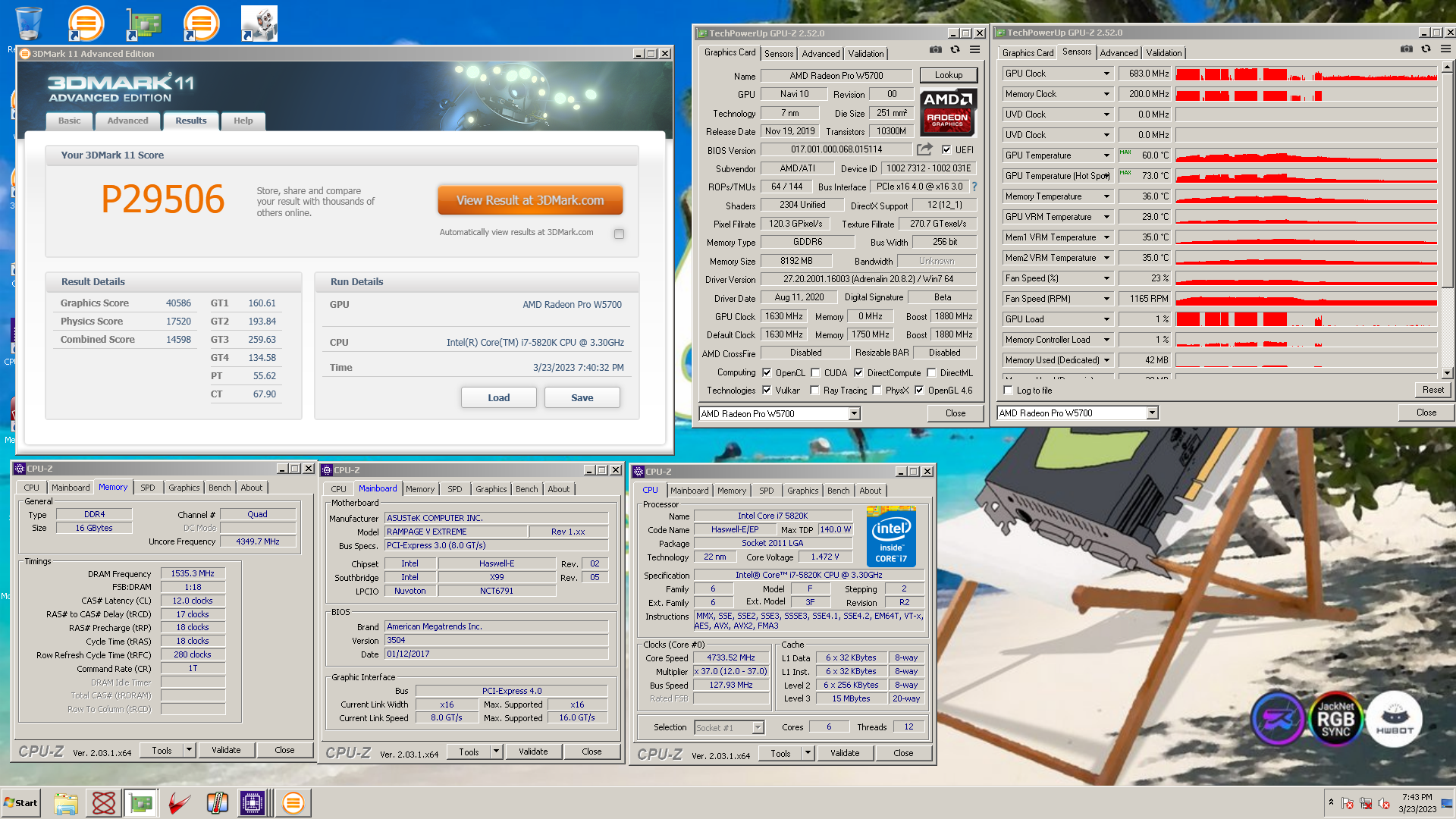Viewport: 1456px width, 819px height.
Task: Switch to the Advanced tab in 3DMark 11
Action: pos(127,121)
